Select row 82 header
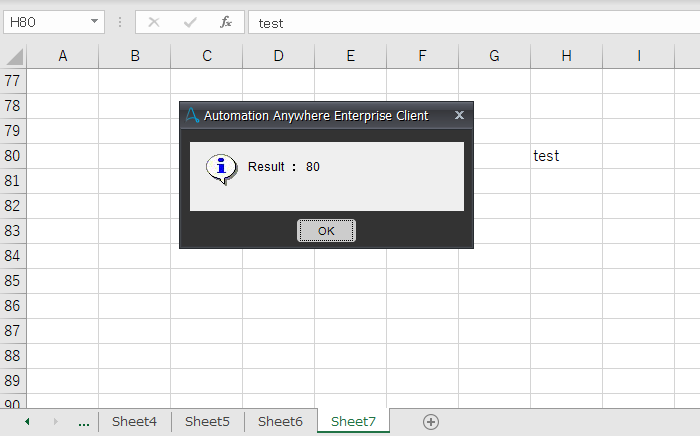The image size is (700, 436). tap(13, 206)
